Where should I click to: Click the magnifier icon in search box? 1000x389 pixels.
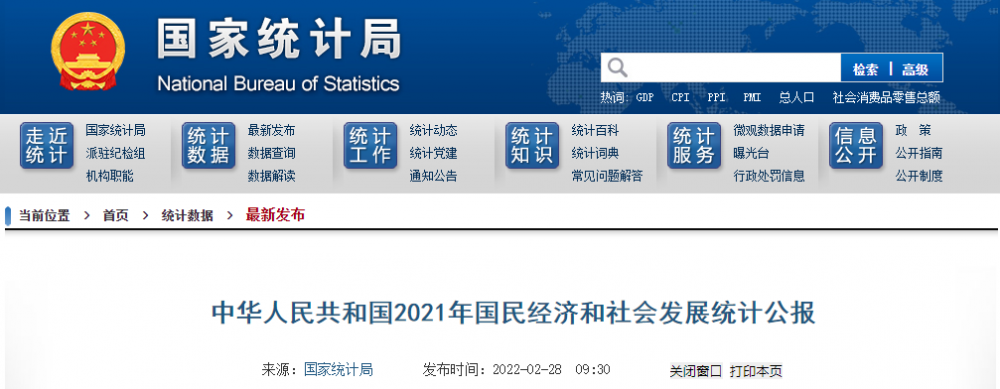[617, 68]
